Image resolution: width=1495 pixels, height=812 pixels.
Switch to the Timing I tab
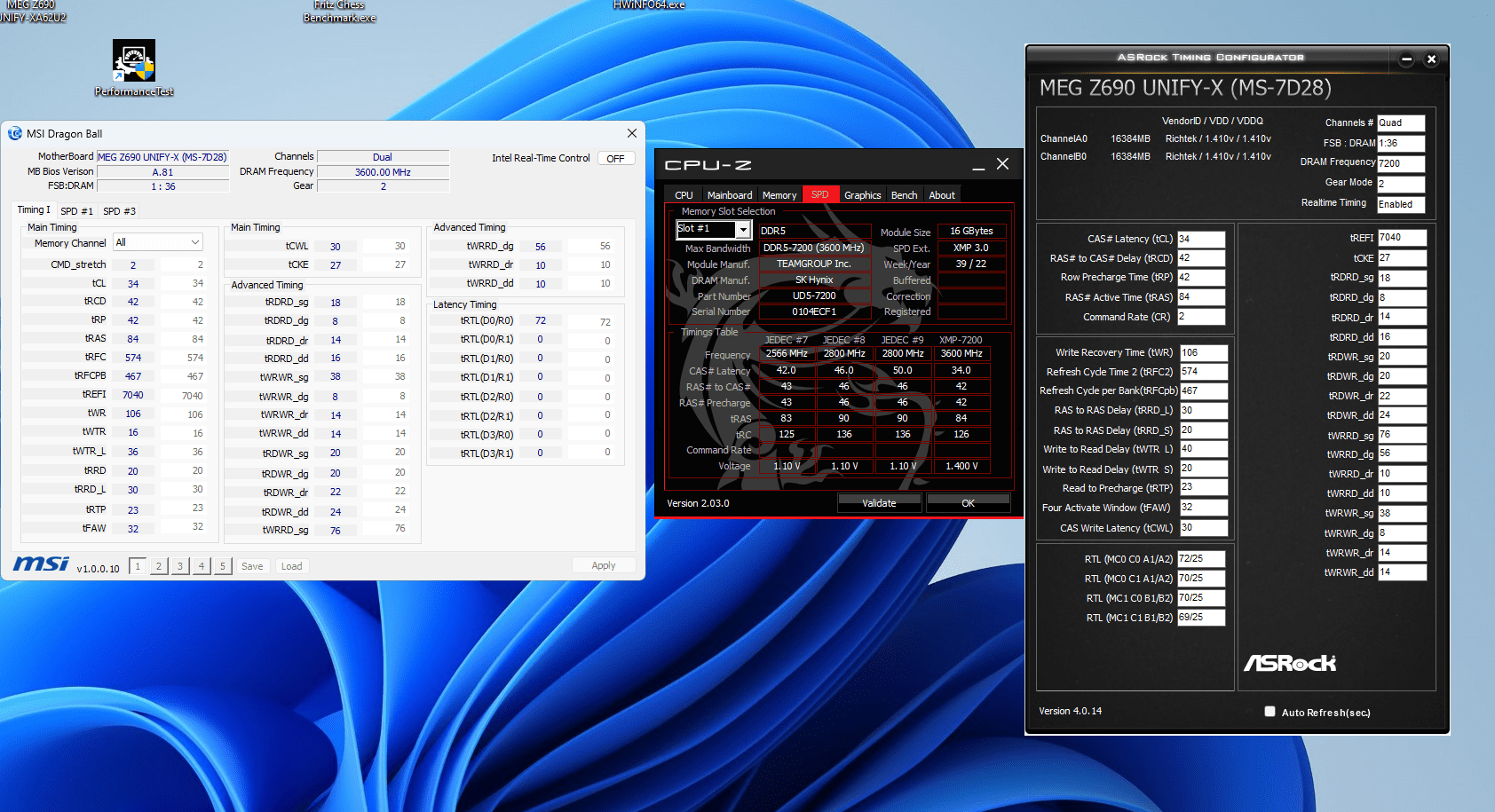pos(34,210)
